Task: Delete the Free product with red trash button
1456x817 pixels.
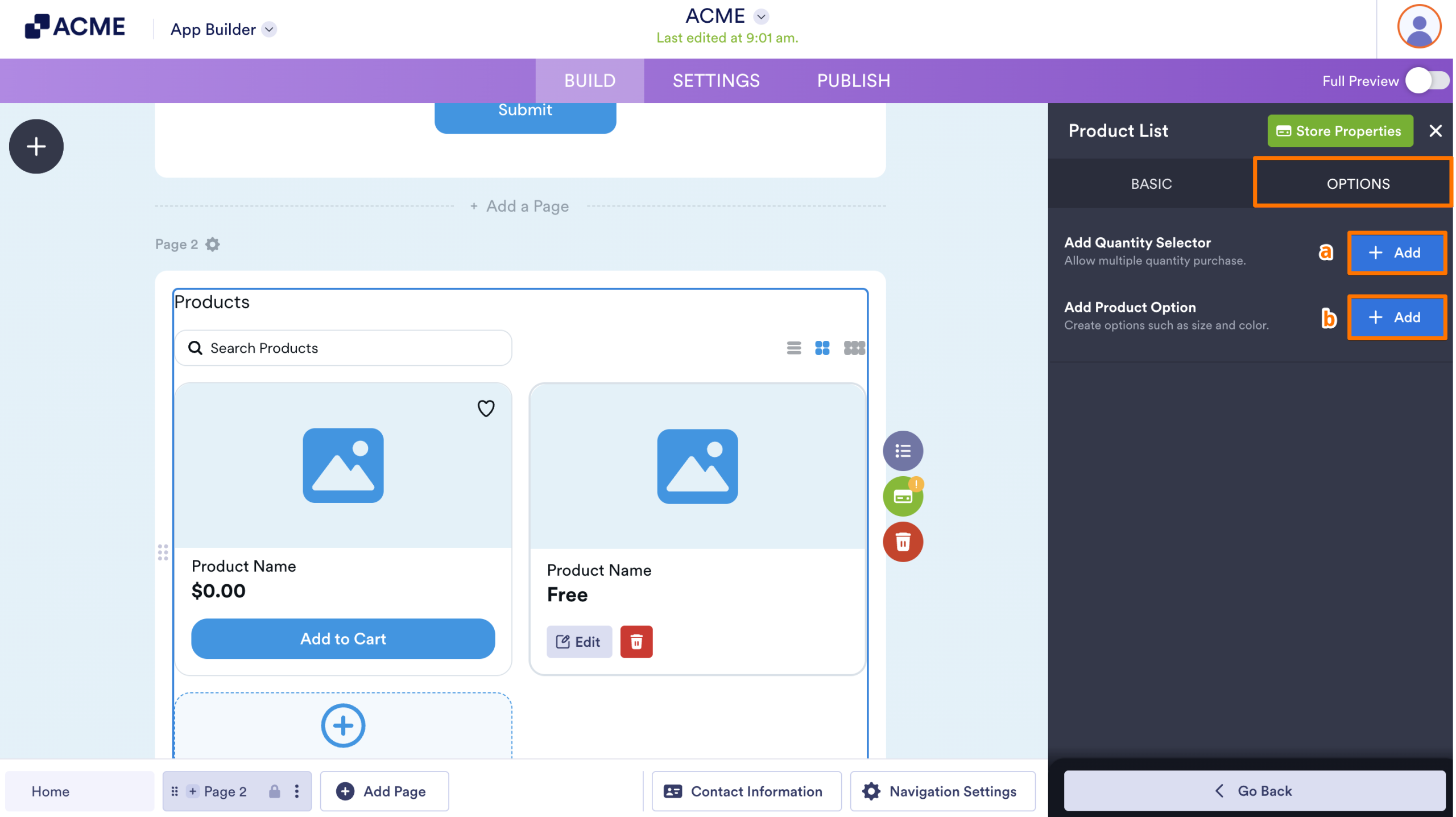Action: (638, 643)
